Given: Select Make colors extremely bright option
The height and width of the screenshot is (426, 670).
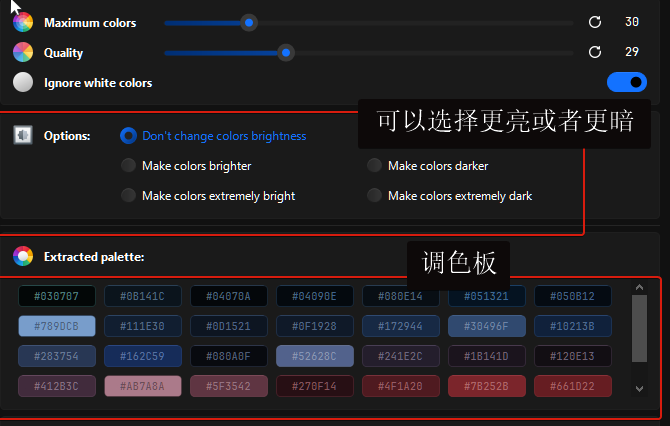Looking at the screenshot, I should (128, 195).
